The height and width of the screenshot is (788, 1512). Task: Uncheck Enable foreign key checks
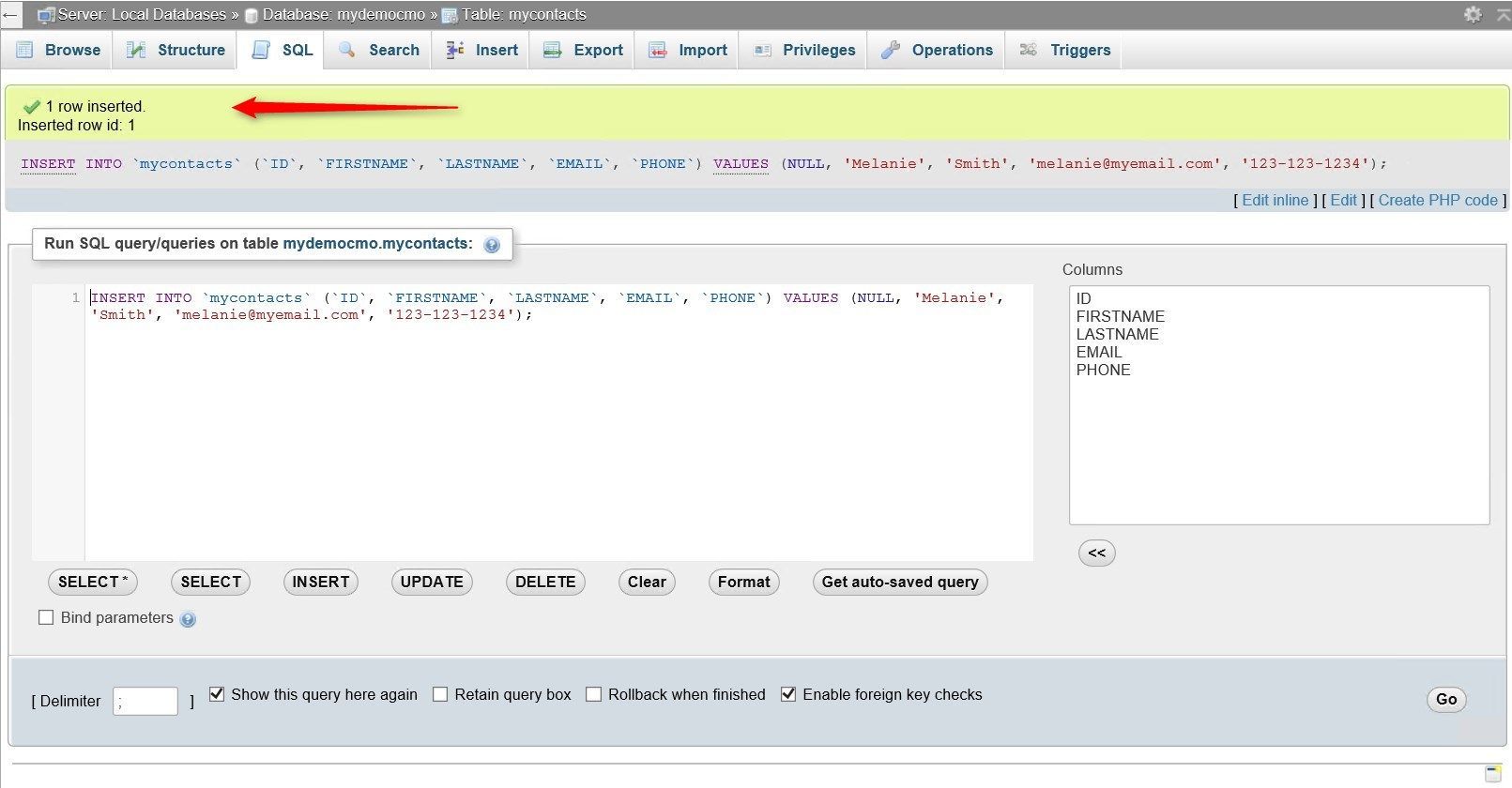788,694
